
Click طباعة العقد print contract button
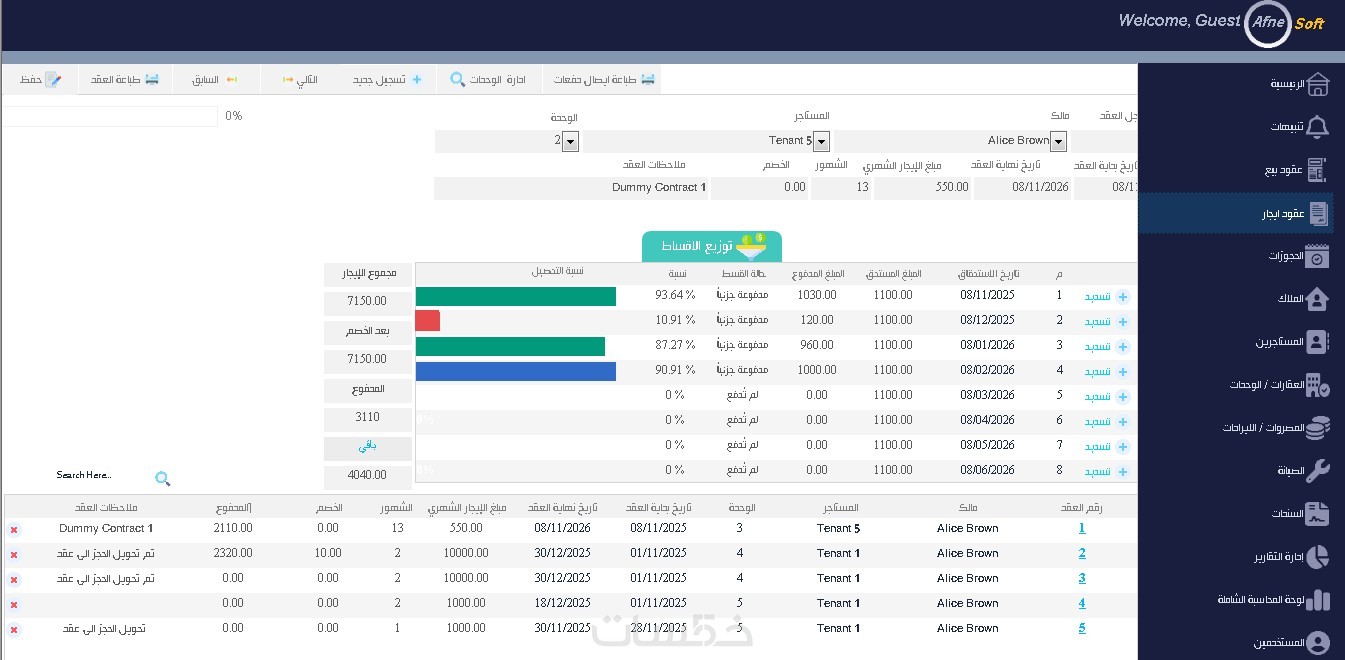[124, 79]
